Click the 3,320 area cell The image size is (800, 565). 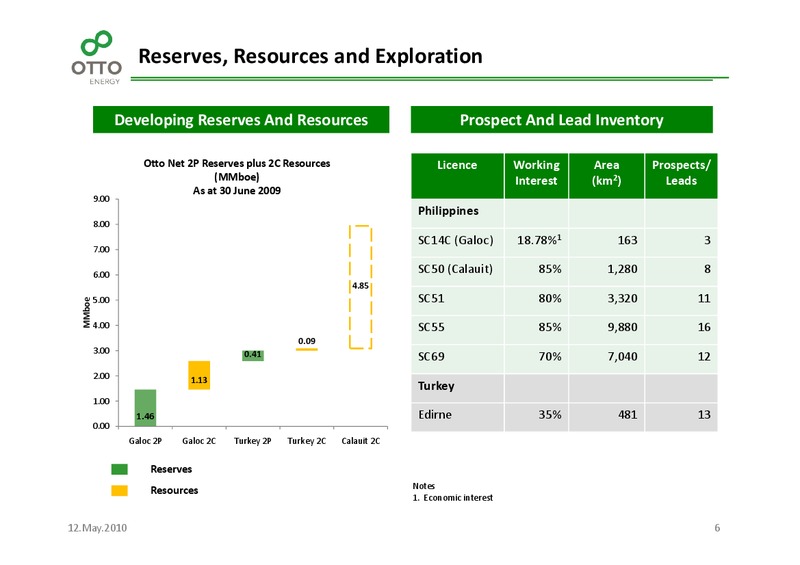607,300
